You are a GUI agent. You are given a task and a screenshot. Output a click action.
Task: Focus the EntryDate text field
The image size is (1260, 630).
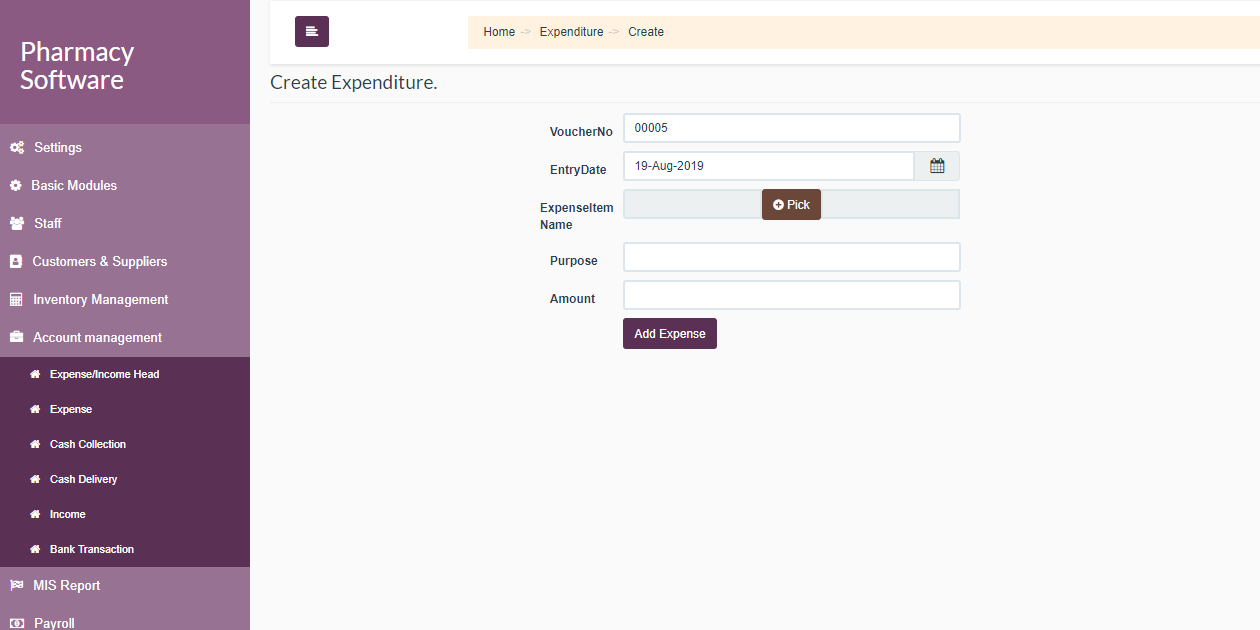click(x=769, y=166)
